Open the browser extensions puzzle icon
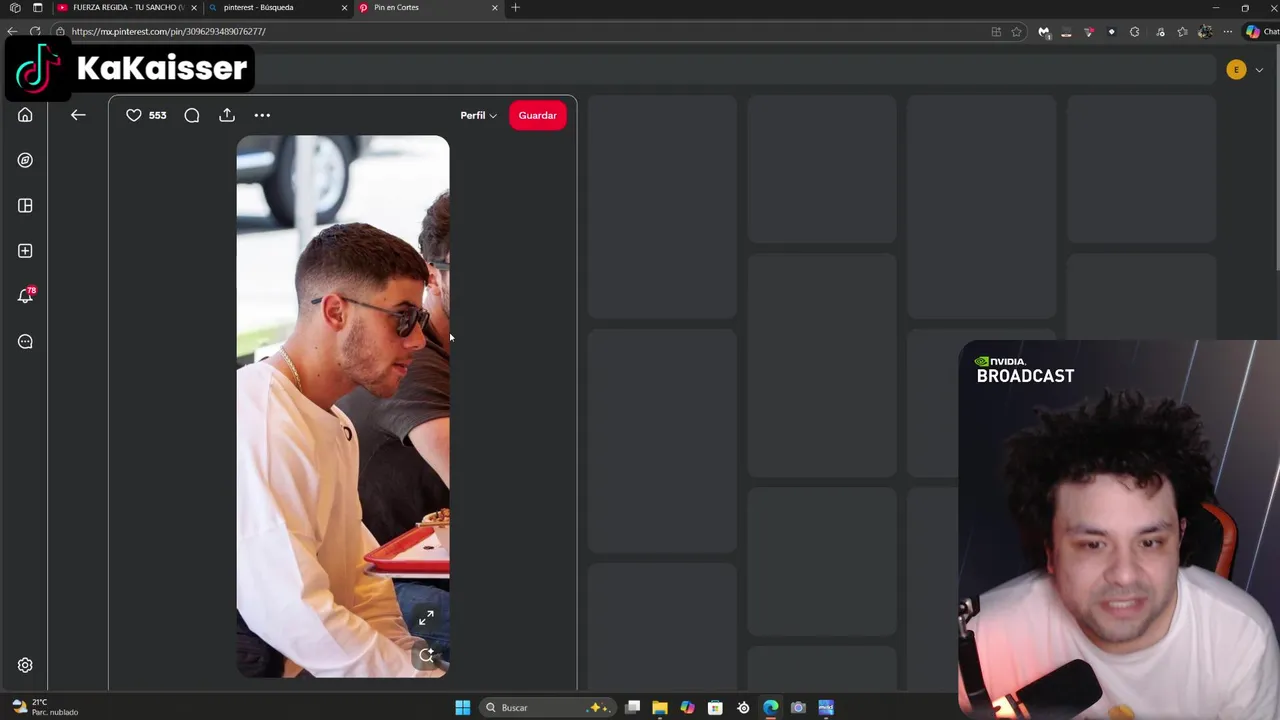Screen dimensions: 1280x720 pos(1134,31)
